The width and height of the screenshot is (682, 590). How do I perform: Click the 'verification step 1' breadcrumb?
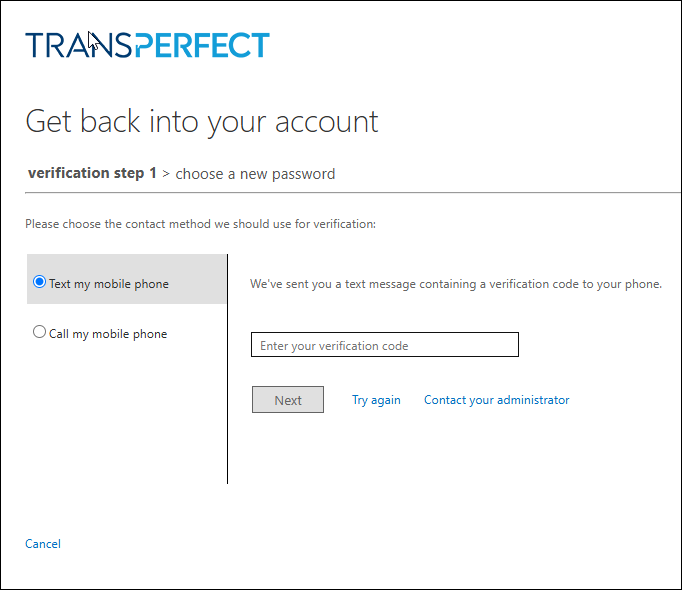92,173
